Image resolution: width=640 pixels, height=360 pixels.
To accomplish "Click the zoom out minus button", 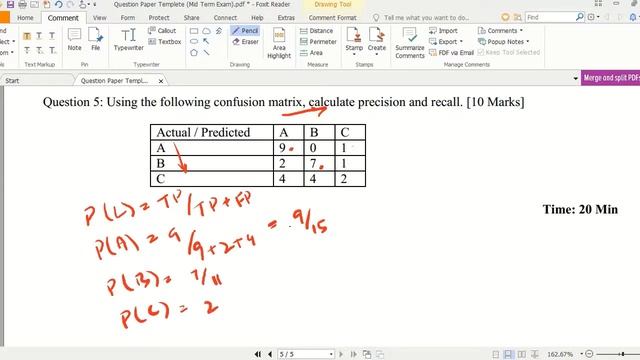I will (589, 354).
